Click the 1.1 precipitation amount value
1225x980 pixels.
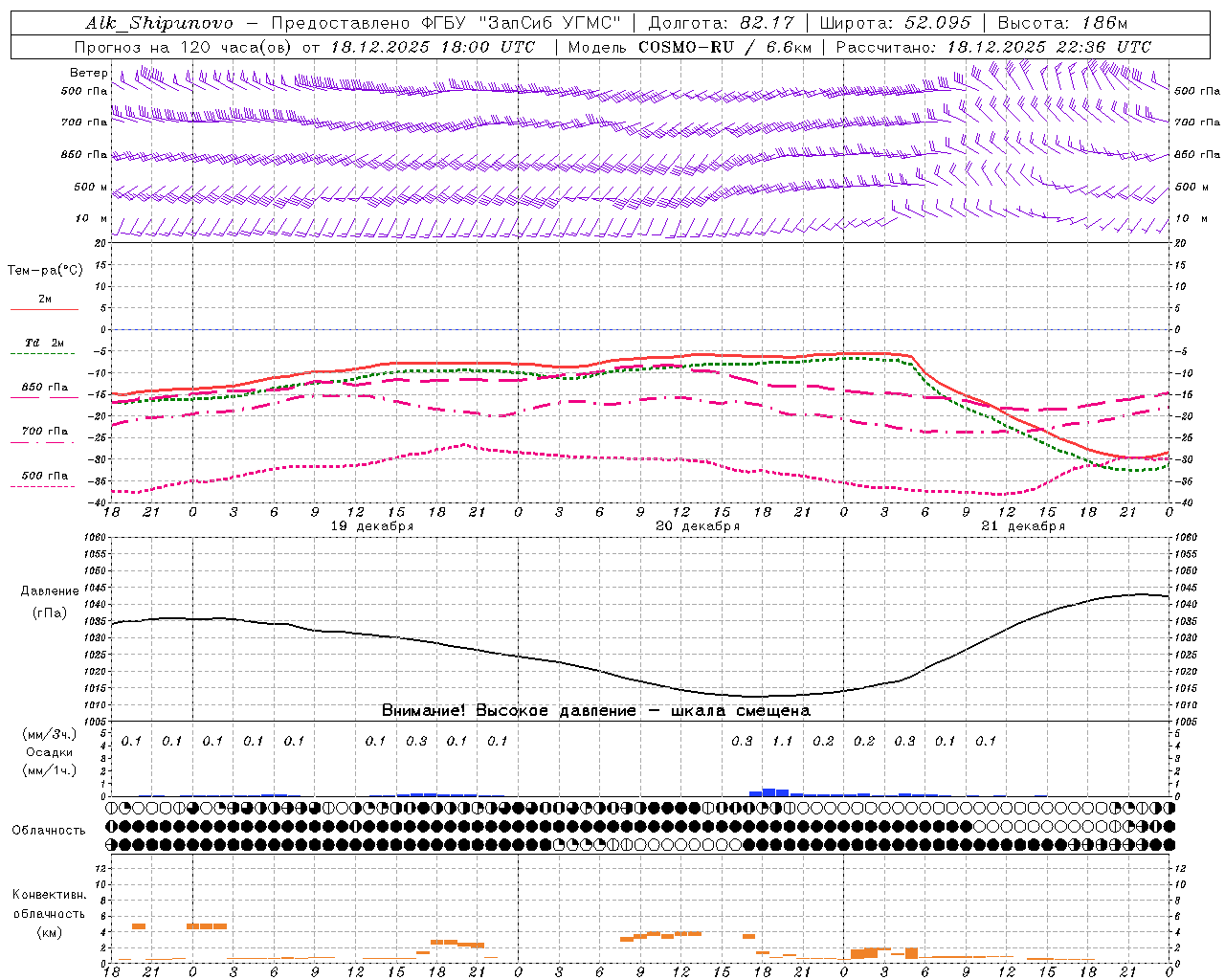[783, 741]
